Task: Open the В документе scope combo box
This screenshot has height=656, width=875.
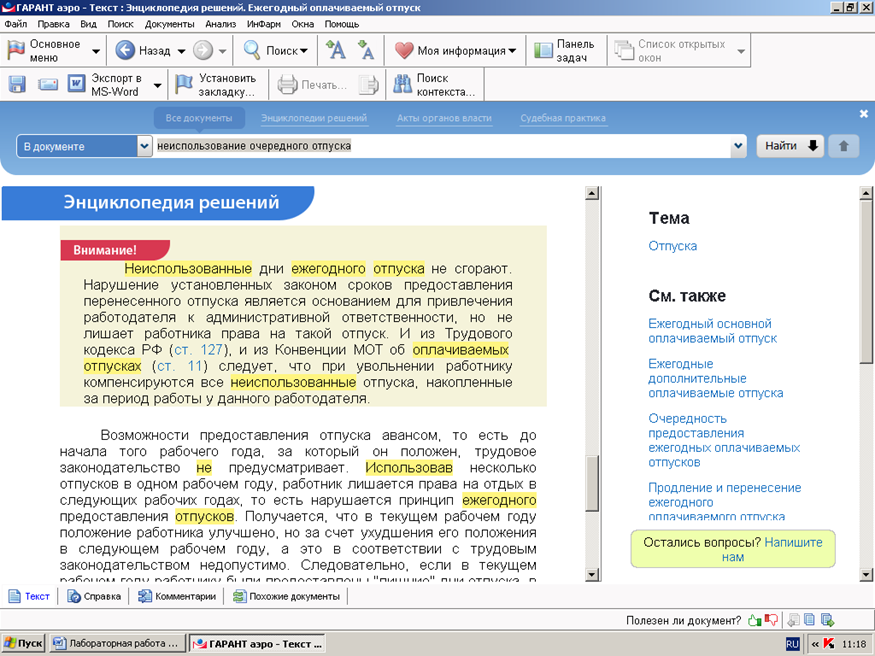Action: pos(84,146)
